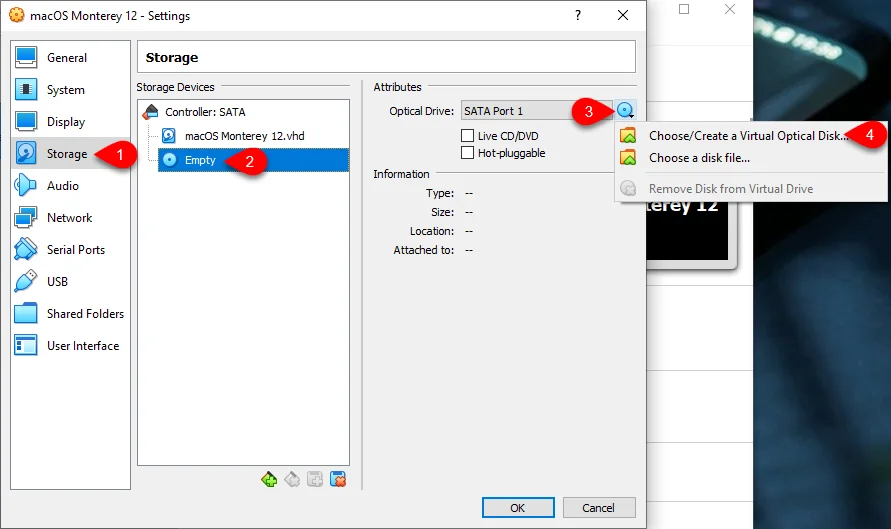Maximize the background VirtualBox window
The height and width of the screenshot is (529, 891).
pos(684,9)
